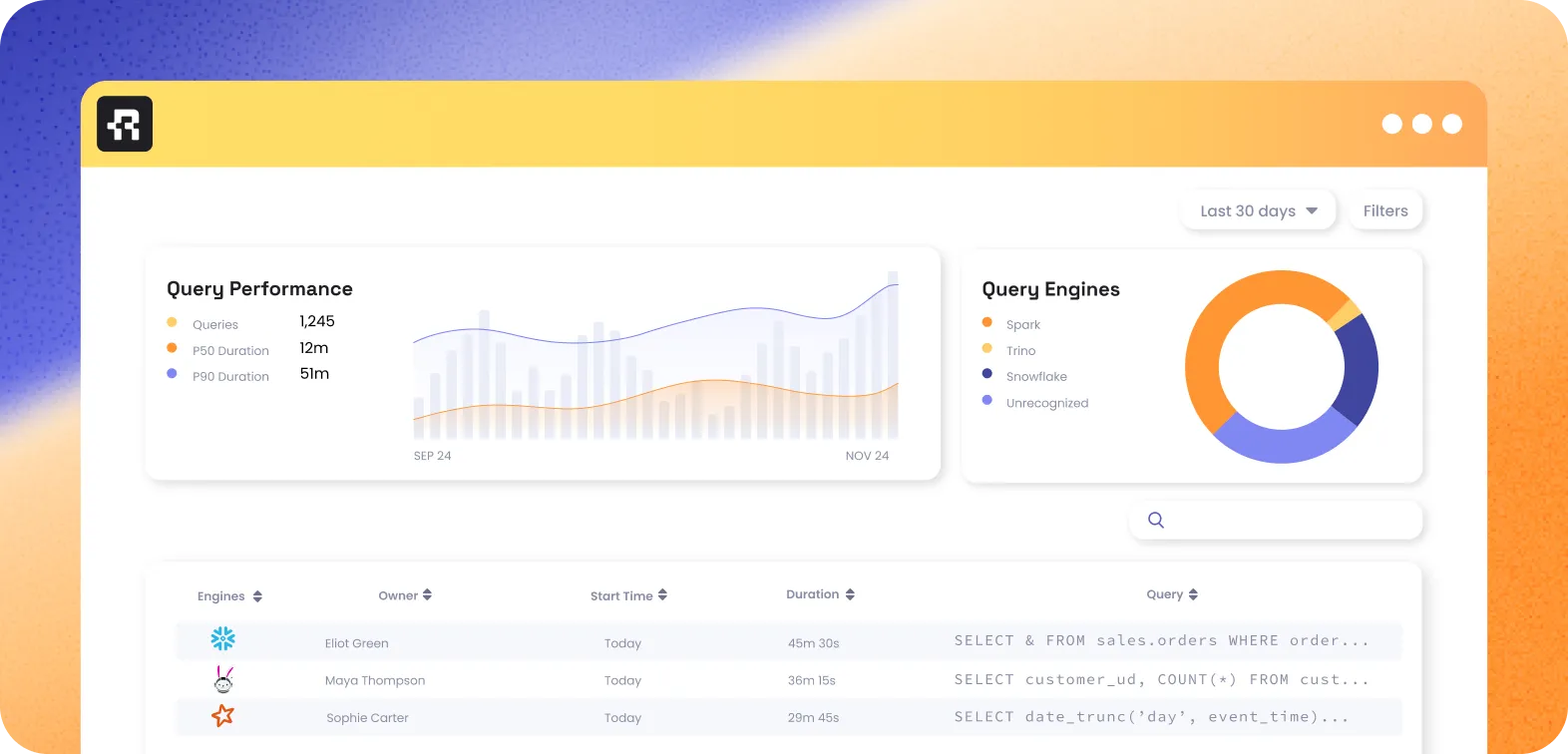Click owner name Eliot Green
Screen dimensions: 1568x754
coord(357,643)
